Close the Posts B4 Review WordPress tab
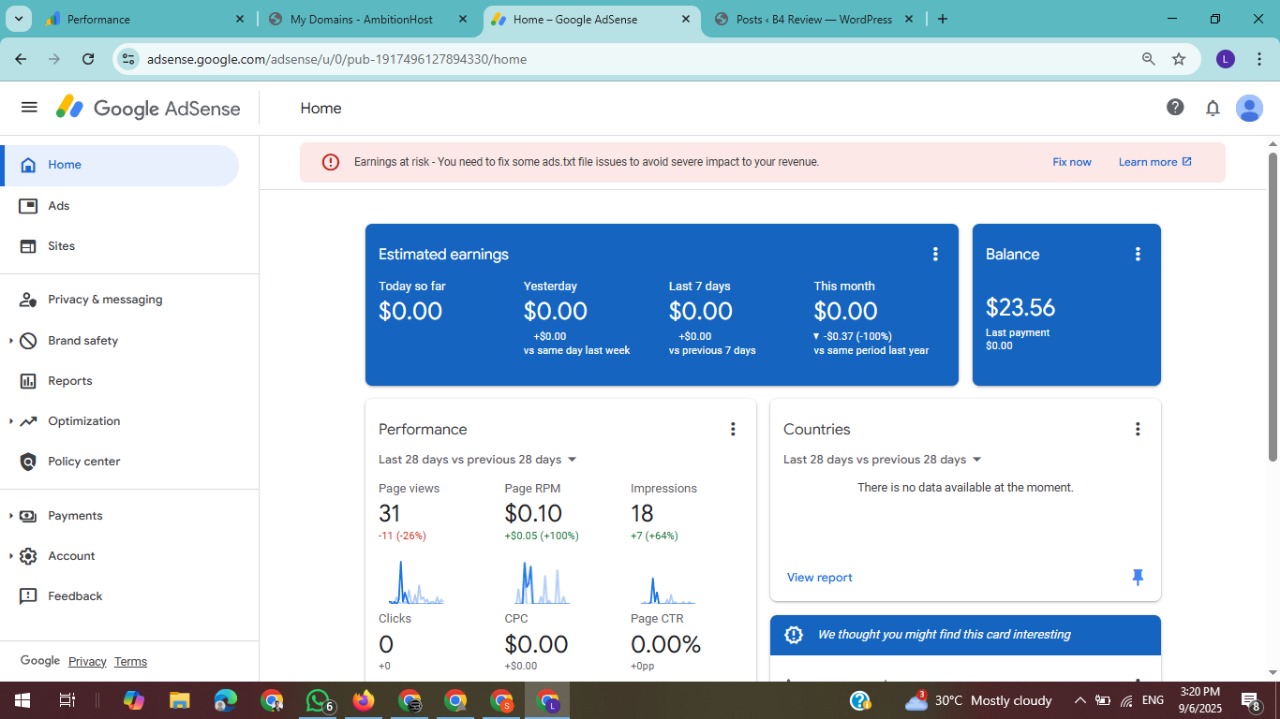This screenshot has height=719, width=1280. click(908, 19)
